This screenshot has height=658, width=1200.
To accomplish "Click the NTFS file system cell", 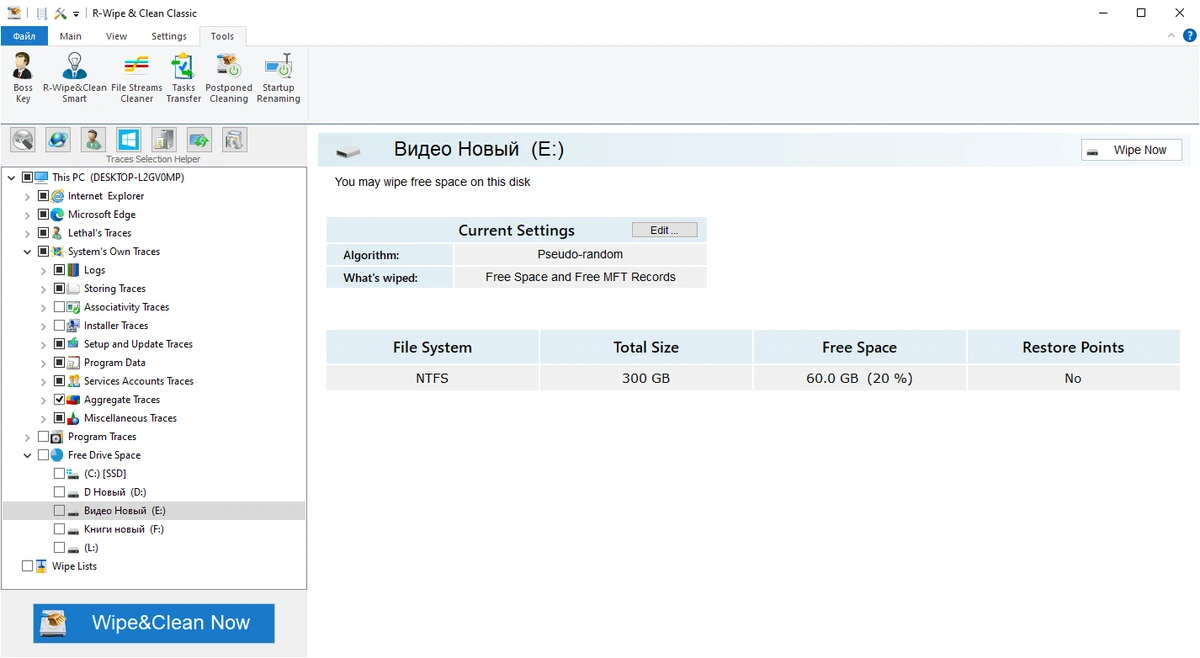I will point(433,379).
